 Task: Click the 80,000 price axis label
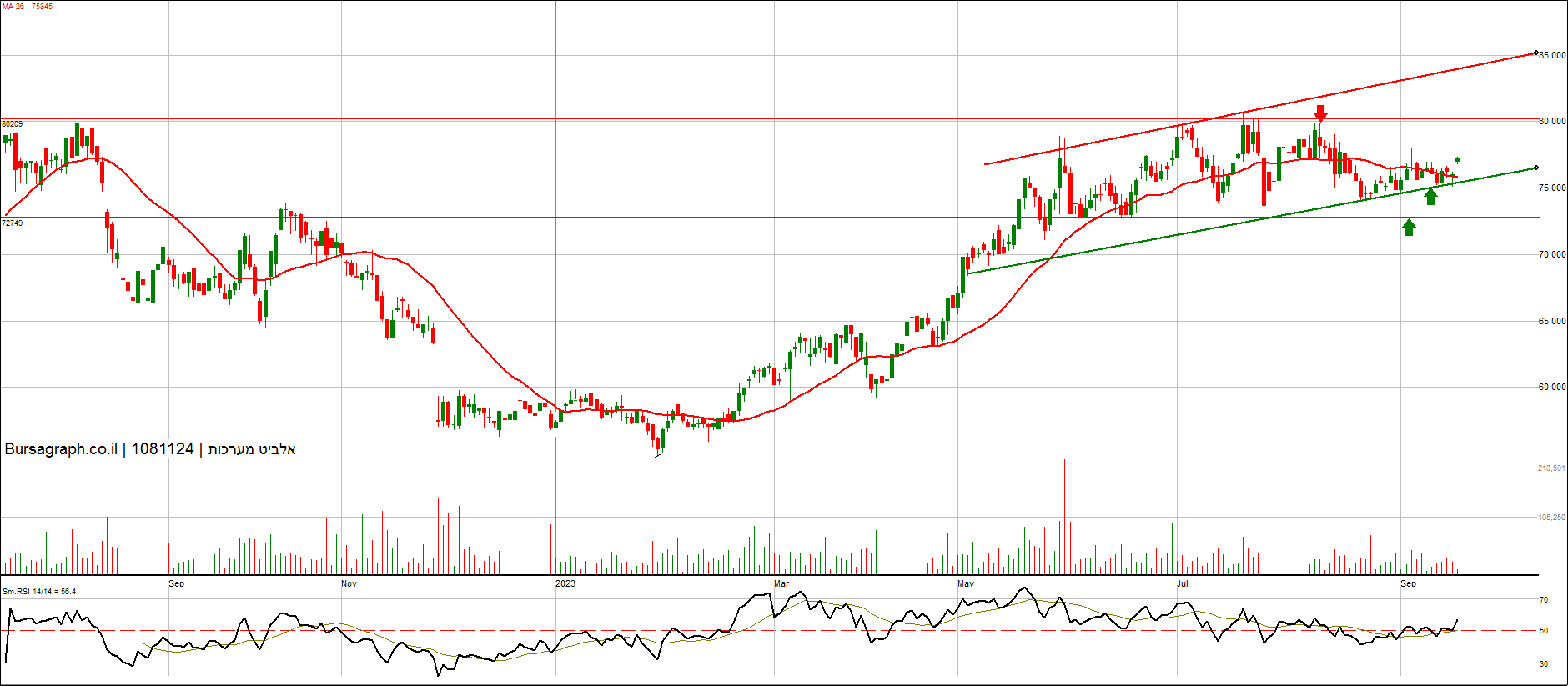(1552, 122)
